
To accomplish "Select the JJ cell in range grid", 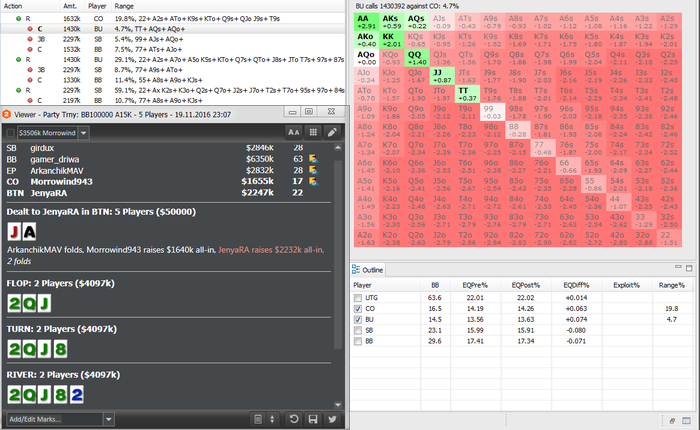I will point(442,76).
